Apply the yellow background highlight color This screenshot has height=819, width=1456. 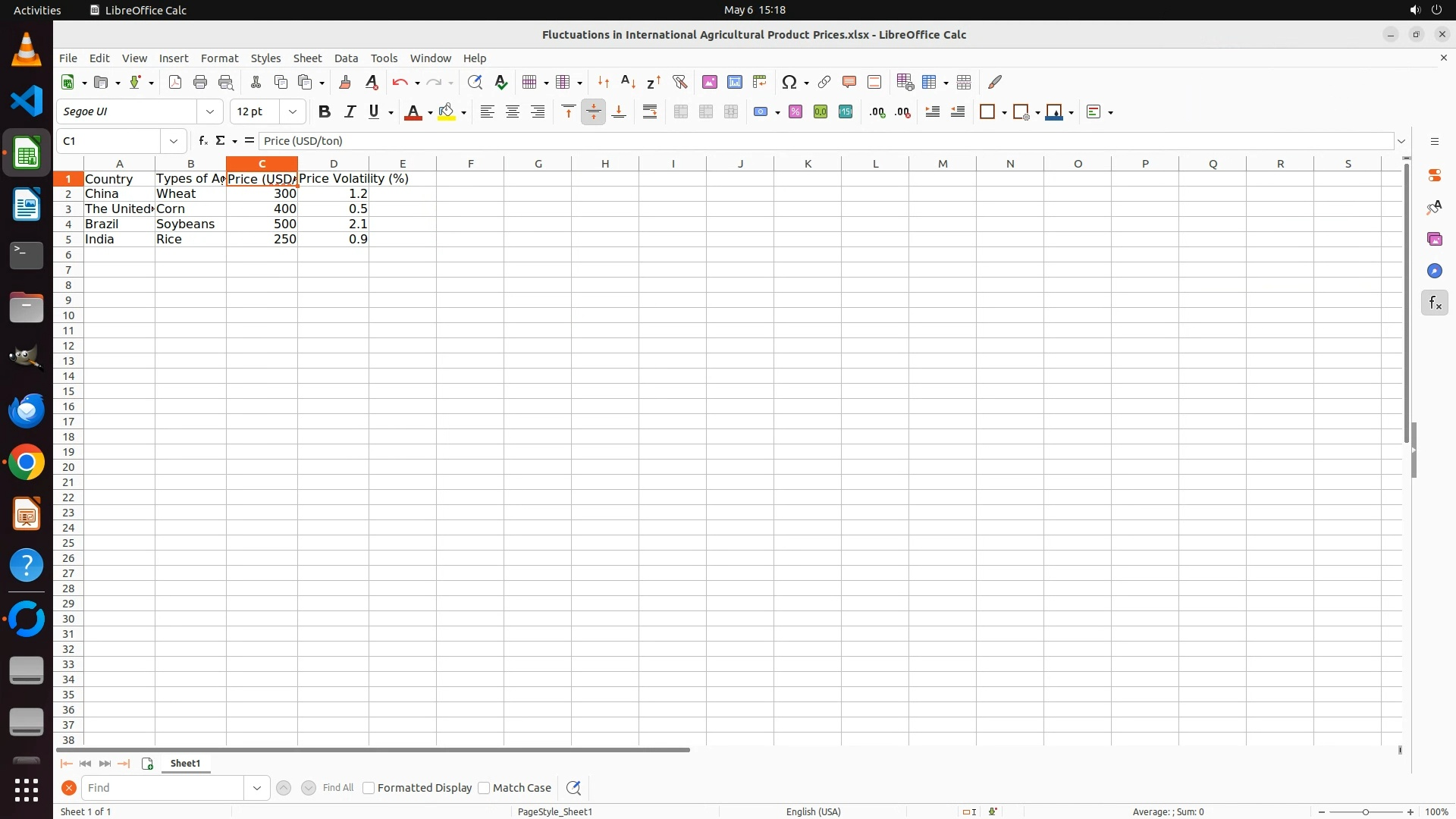pyautogui.click(x=446, y=112)
